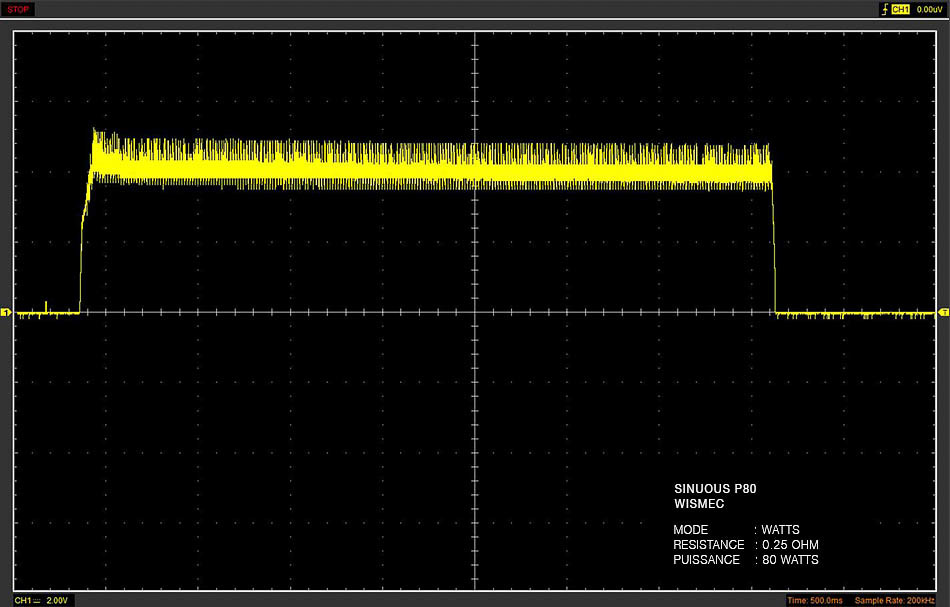The height and width of the screenshot is (607, 950).
Task: Click the red STOP run-state indicator
Action: coord(18,9)
